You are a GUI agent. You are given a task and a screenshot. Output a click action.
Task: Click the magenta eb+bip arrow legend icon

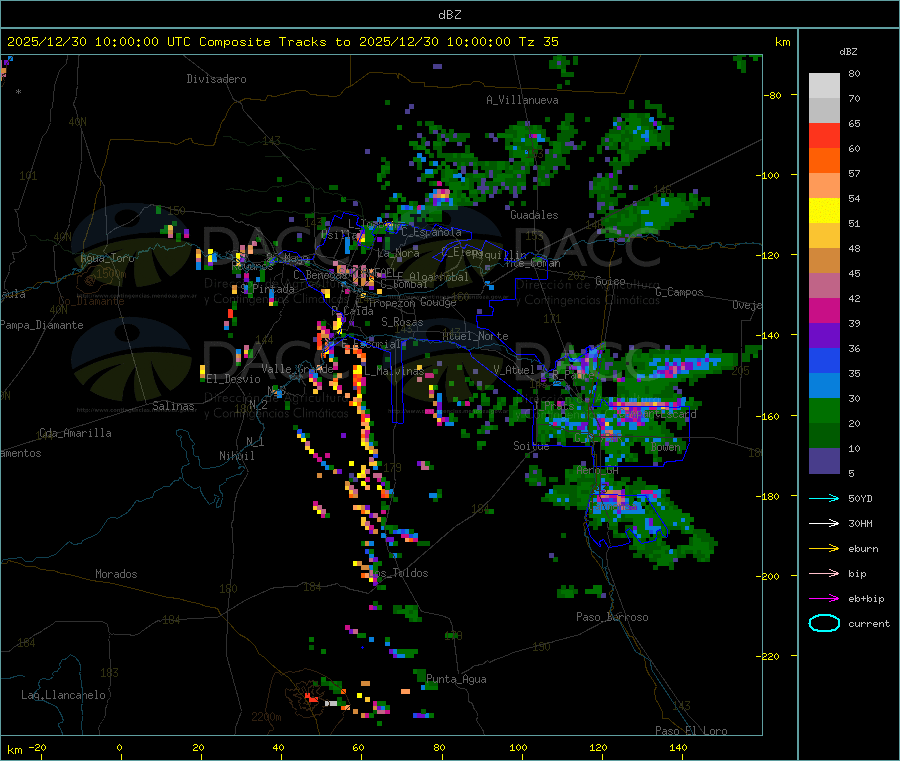pyautogui.click(x=824, y=598)
